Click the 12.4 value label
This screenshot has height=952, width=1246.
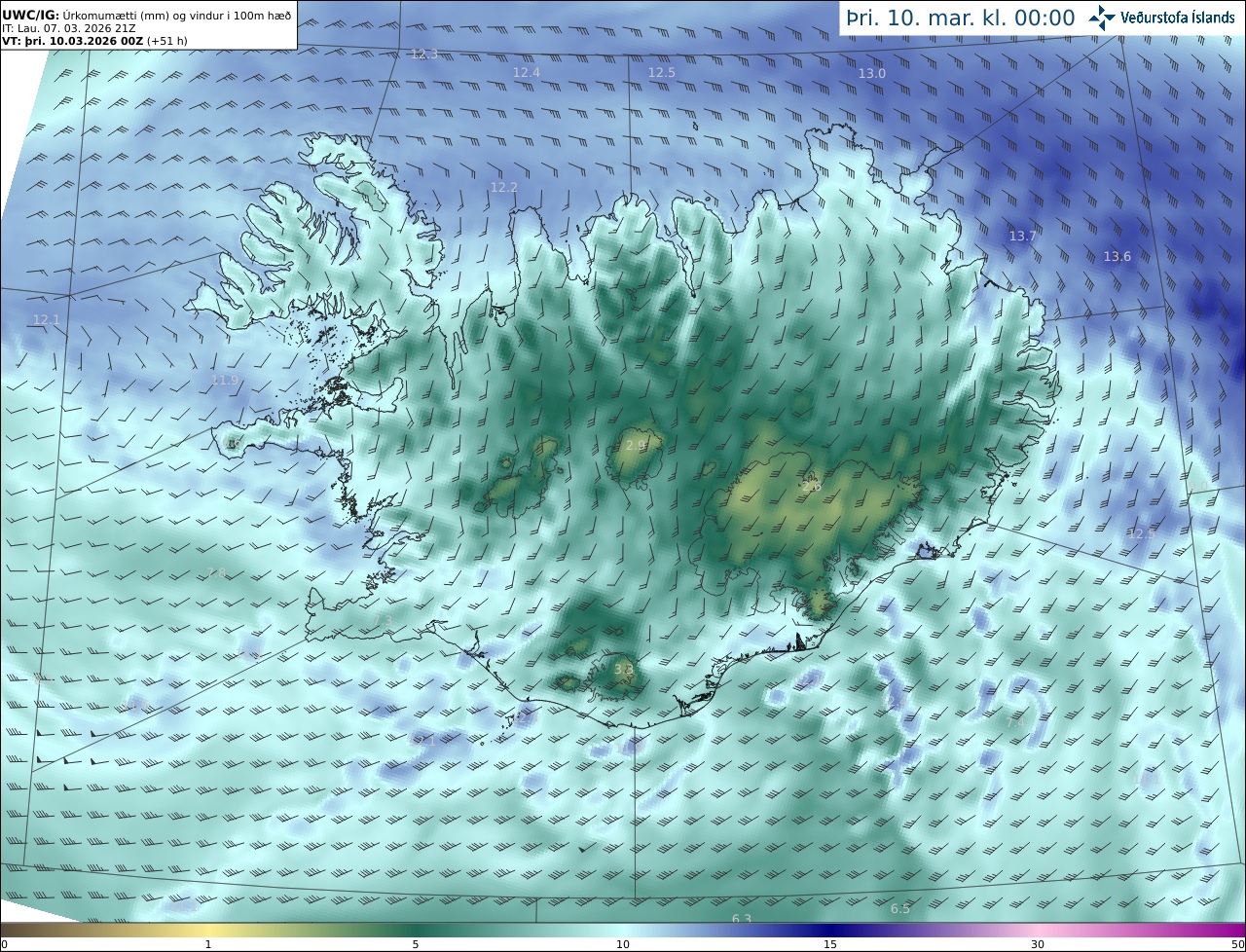[x=527, y=72]
